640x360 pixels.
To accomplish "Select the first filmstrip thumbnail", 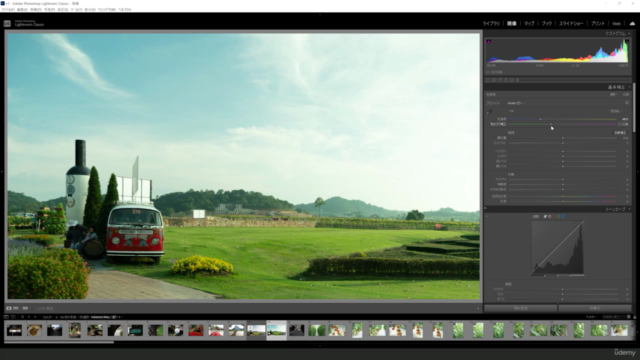I will (x=14, y=330).
